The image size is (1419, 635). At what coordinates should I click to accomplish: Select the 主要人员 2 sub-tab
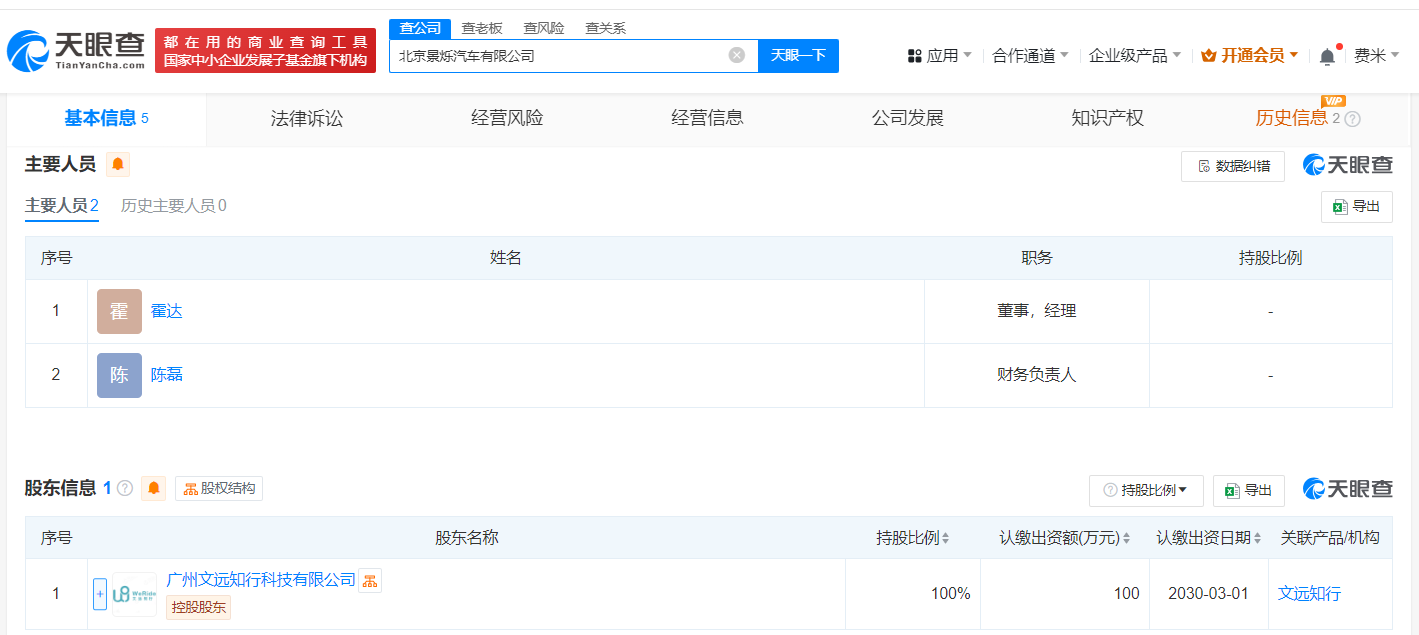click(62, 206)
